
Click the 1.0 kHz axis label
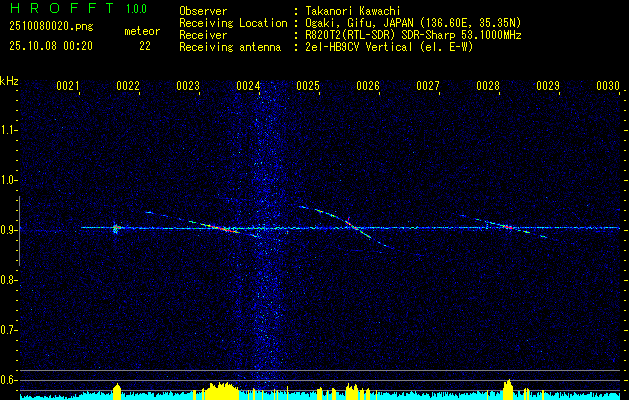(x=8, y=180)
